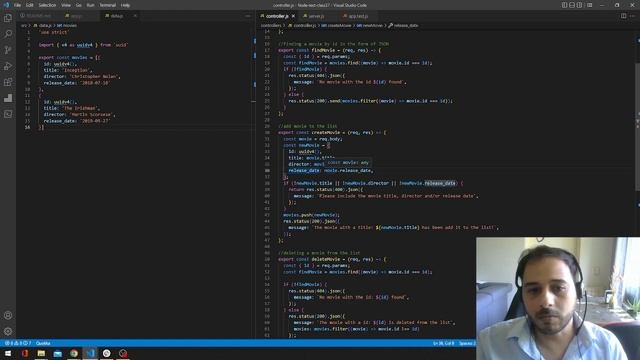Open Chrome from the taskbar

point(74,353)
